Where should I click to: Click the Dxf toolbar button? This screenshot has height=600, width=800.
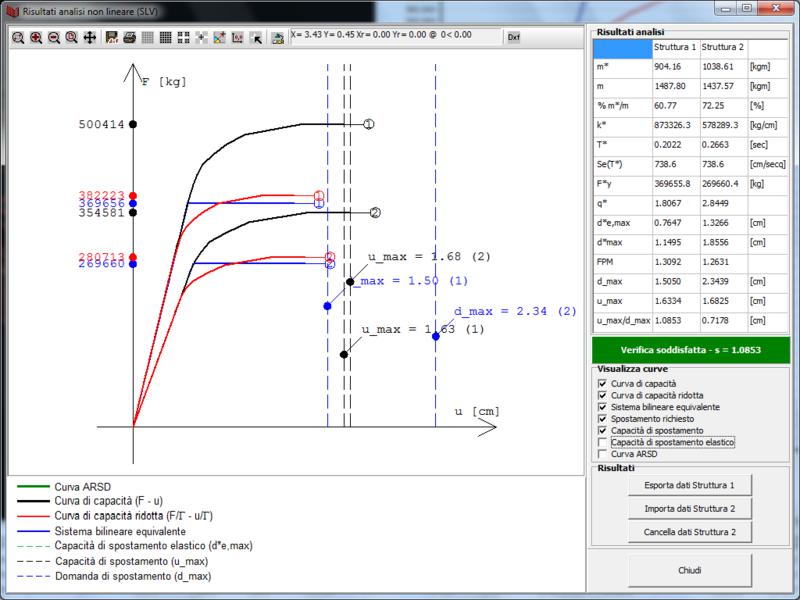tap(514, 37)
